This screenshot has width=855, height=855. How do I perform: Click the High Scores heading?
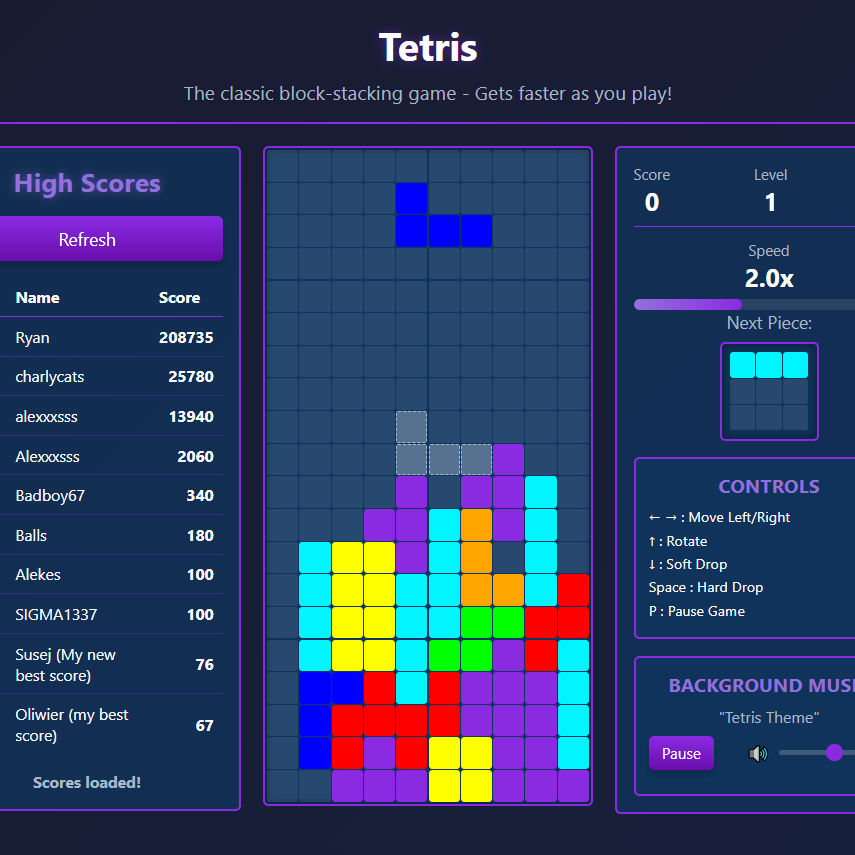(x=87, y=183)
